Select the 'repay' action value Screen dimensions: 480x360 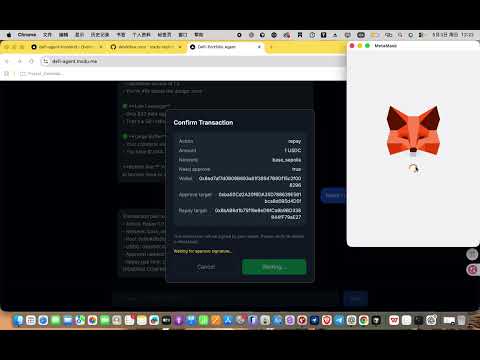[294, 141]
